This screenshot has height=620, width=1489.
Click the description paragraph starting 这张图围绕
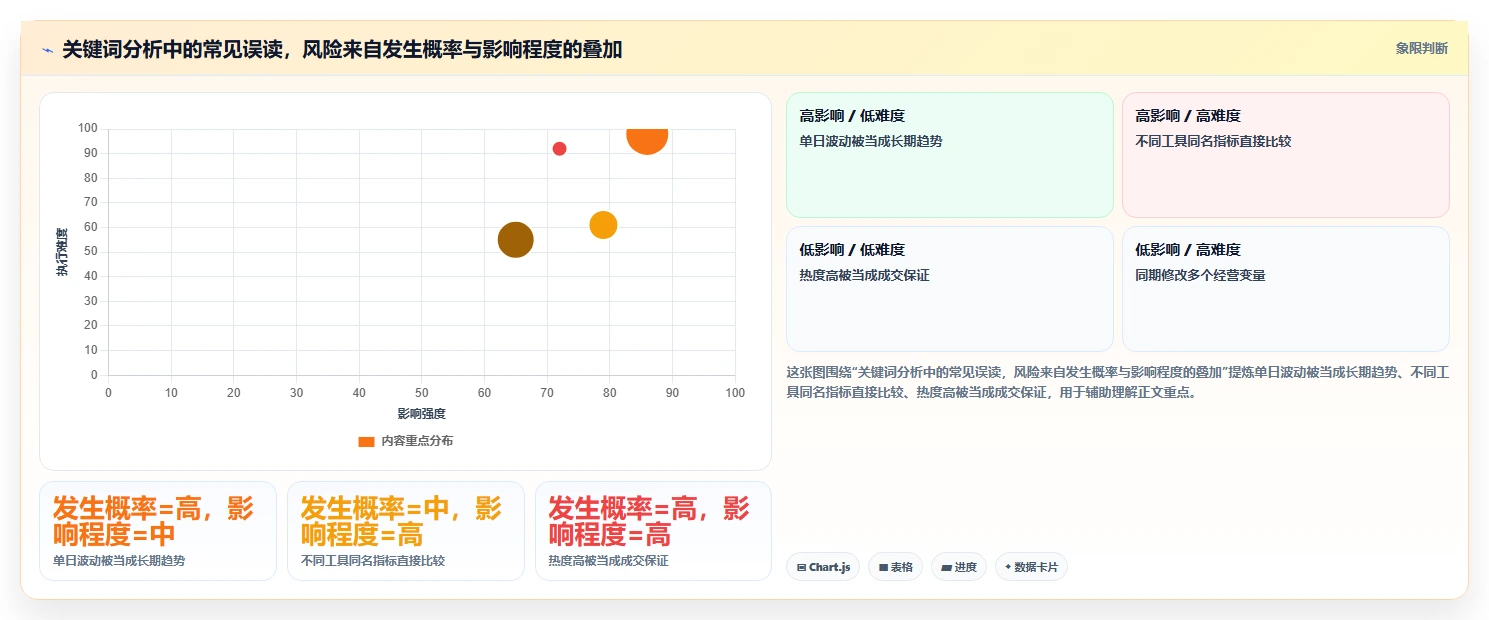click(x=1118, y=382)
